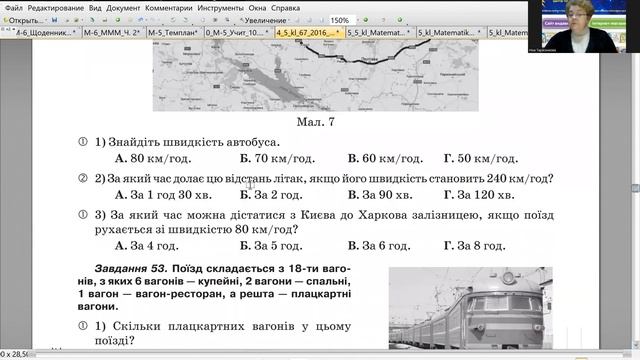Open the Комментарии menu

click(x=169, y=8)
